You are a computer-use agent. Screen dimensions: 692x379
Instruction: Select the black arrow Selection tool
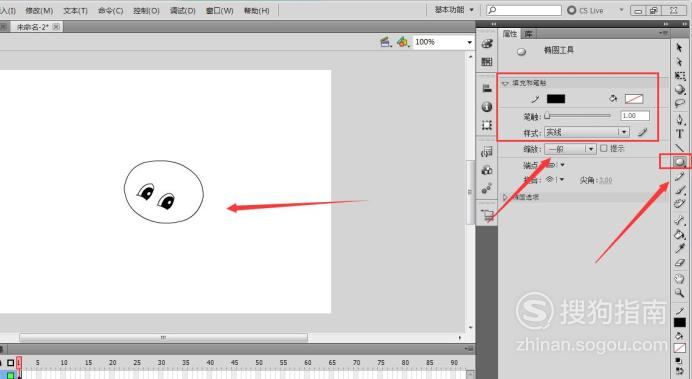tap(679, 47)
